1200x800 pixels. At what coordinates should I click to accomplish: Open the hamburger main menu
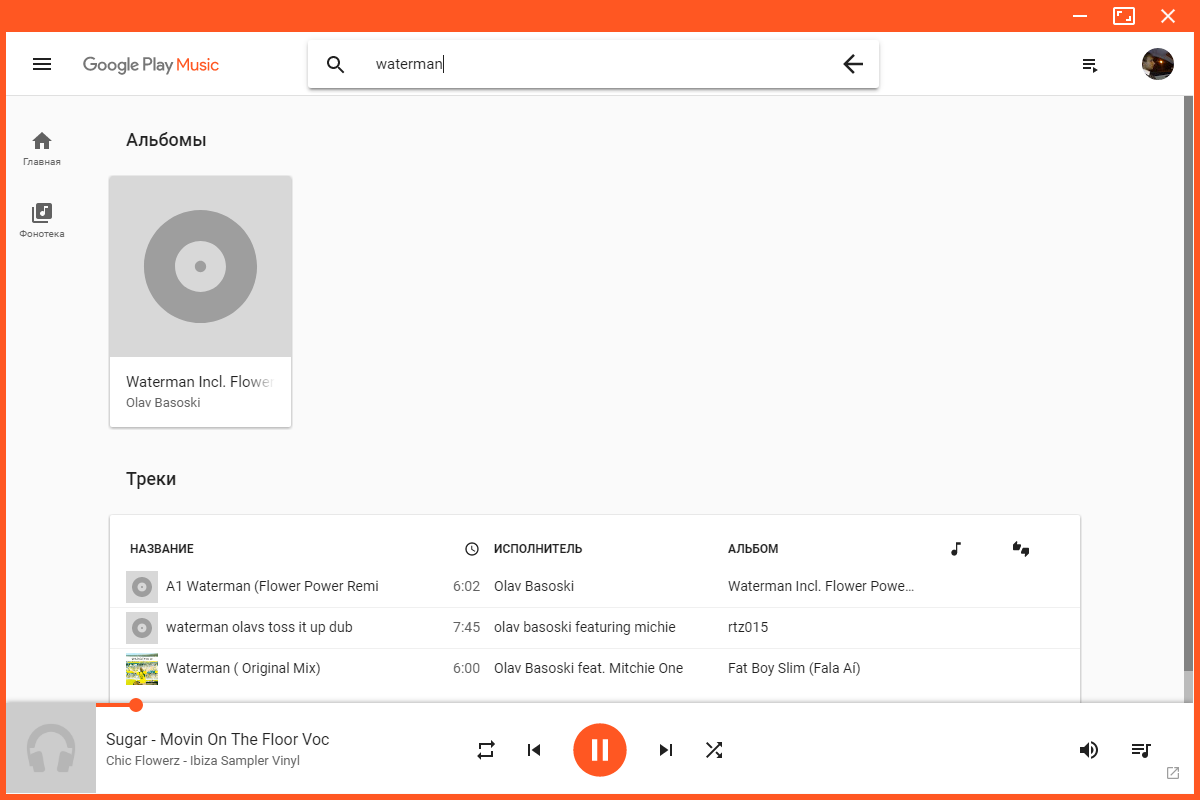tap(42, 64)
